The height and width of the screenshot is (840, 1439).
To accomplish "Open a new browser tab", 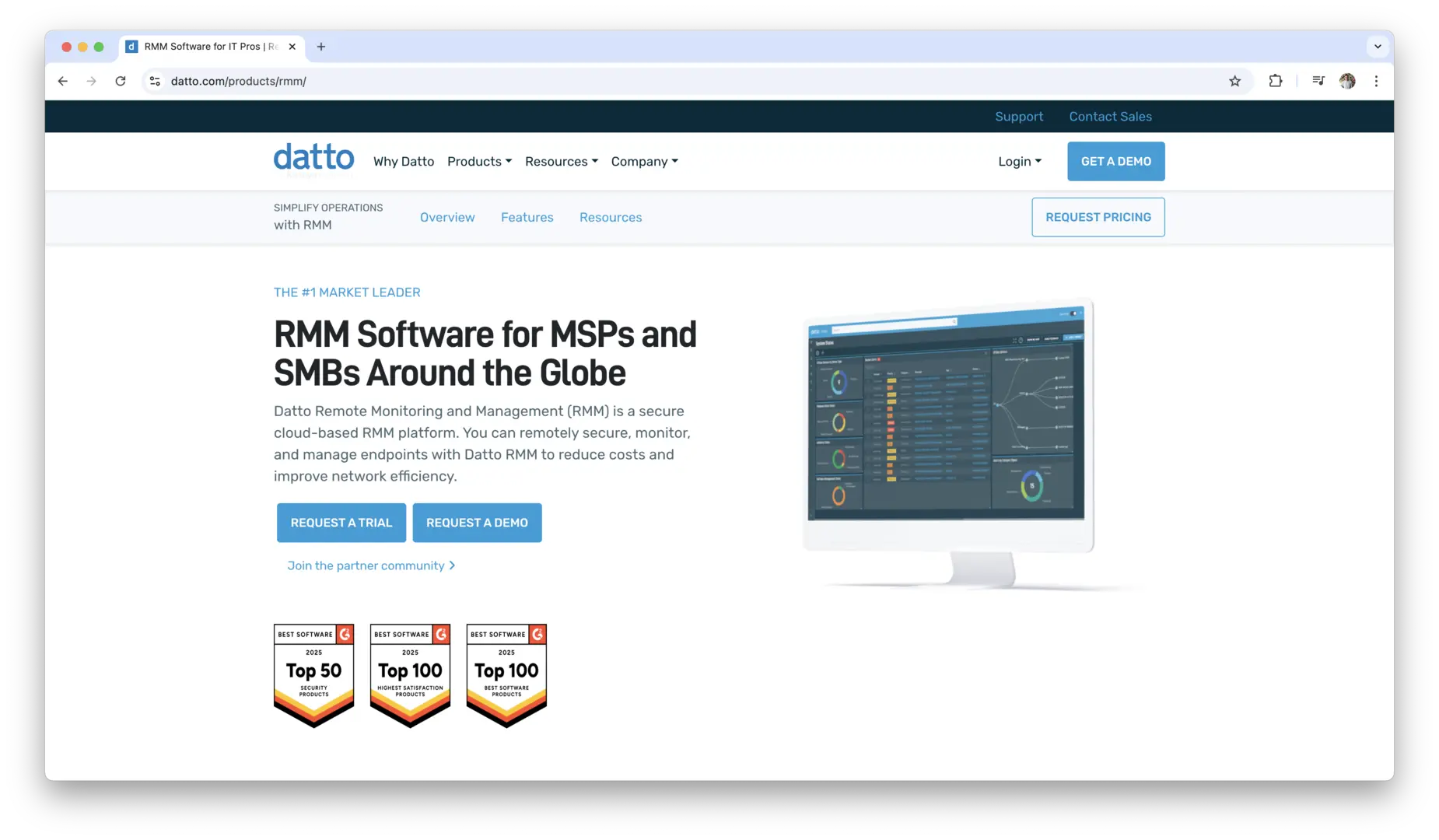I will [320, 47].
